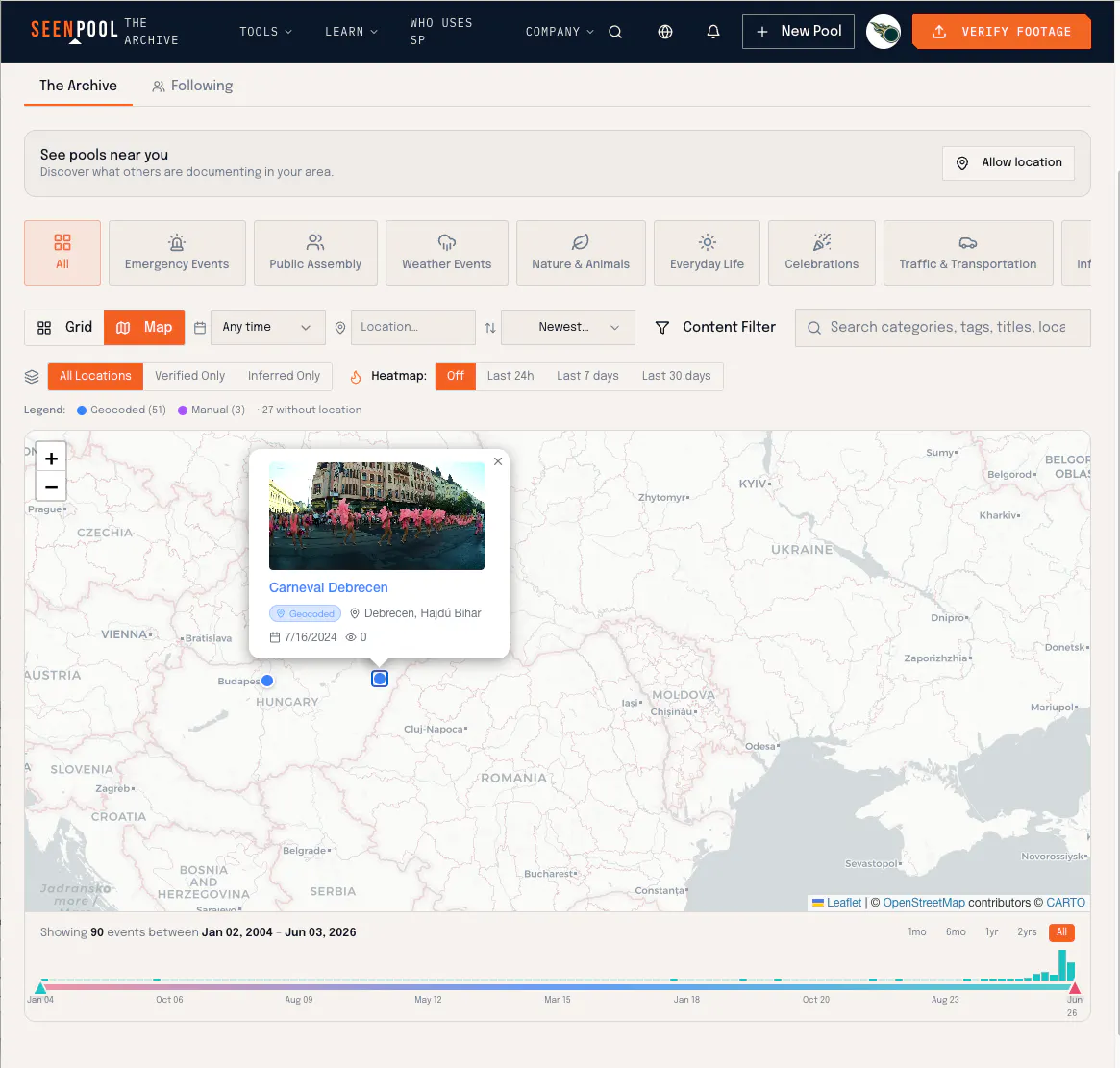Click the sort order arrows icon

pyautogui.click(x=490, y=328)
